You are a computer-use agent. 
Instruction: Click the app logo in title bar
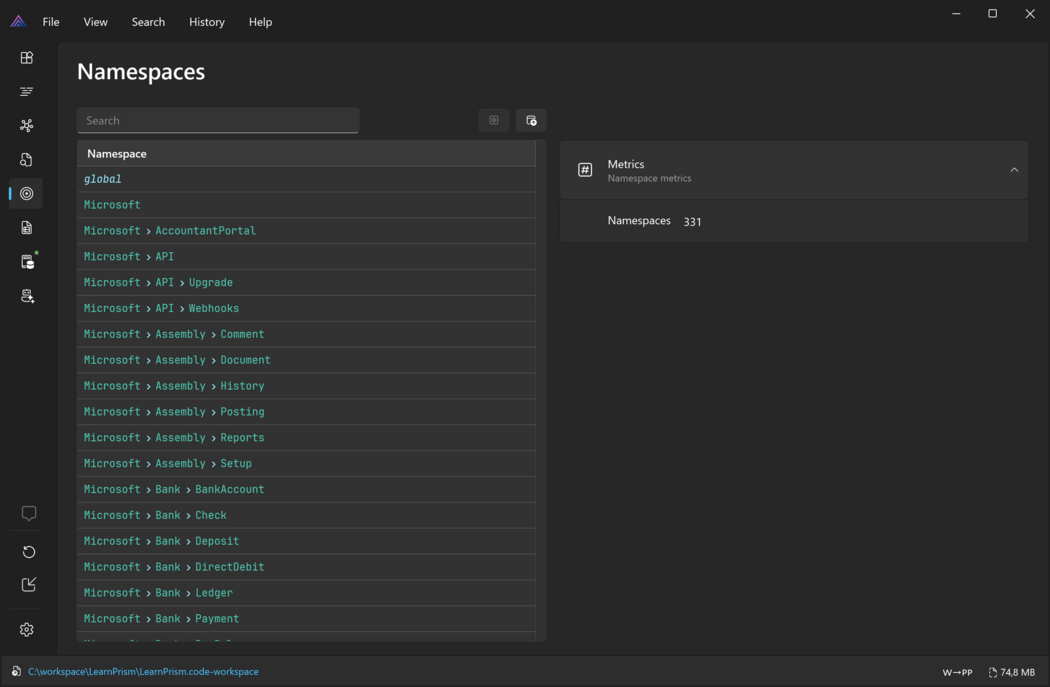(18, 21)
